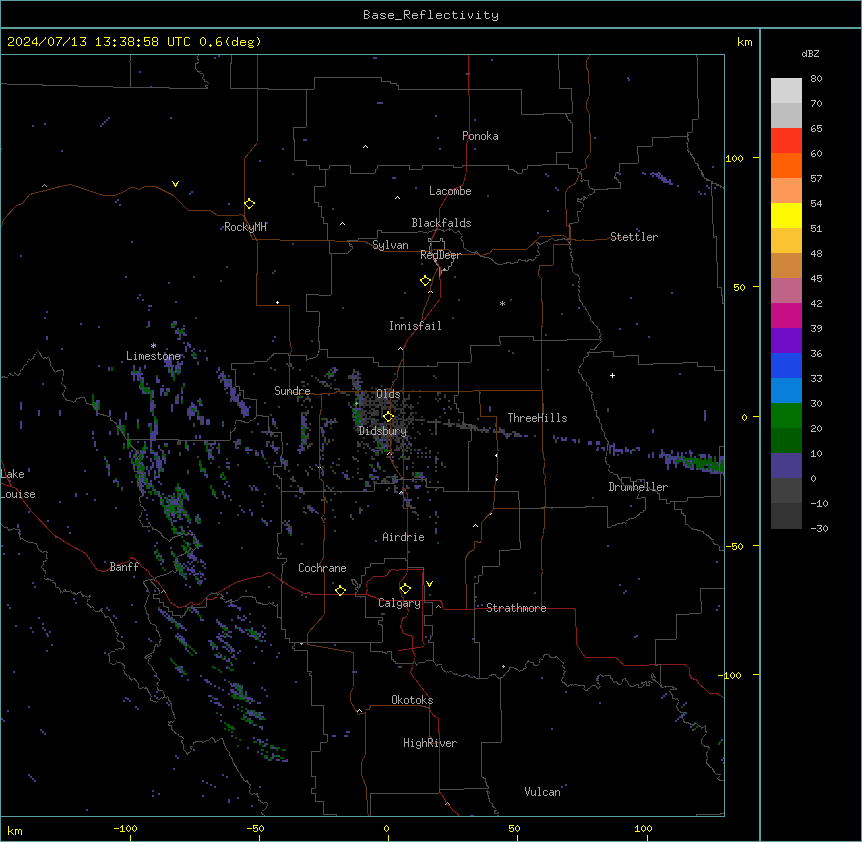Click the Calgary city label
The image size is (862, 842).
pyautogui.click(x=399, y=603)
